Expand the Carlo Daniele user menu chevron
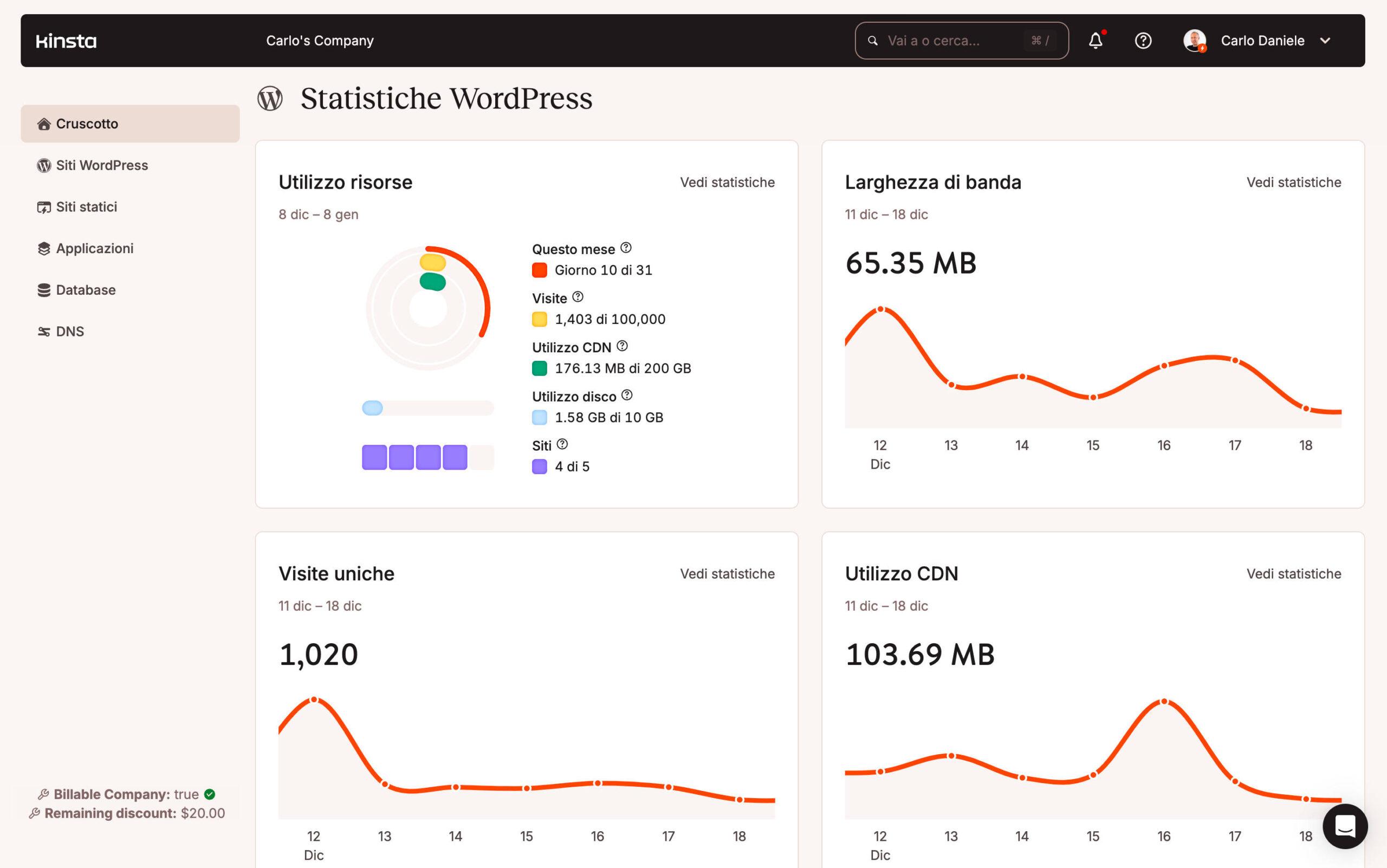 [x=1326, y=41]
